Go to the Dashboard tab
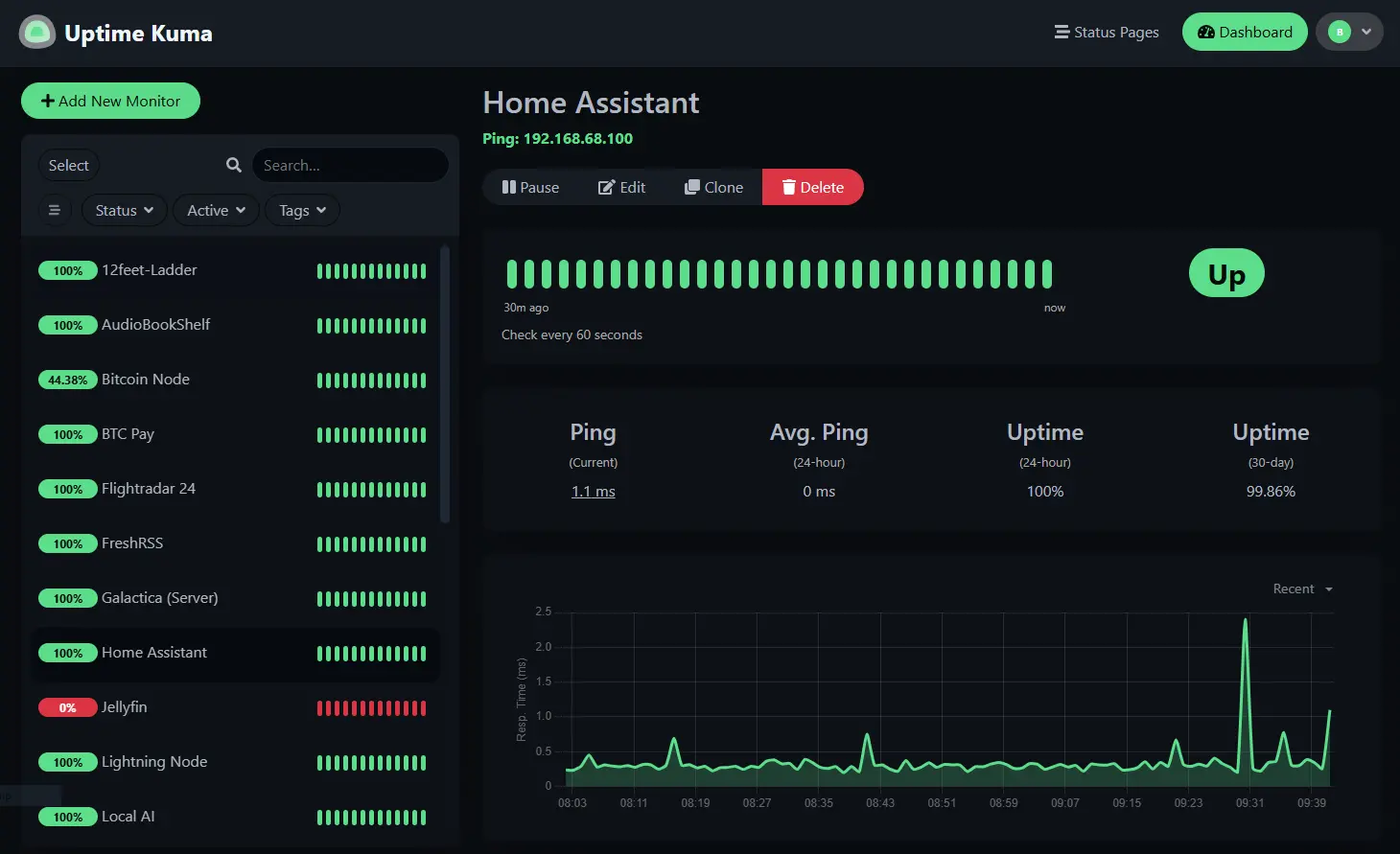The width and height of the screenshot is (1400, 854). (1244, 32)
